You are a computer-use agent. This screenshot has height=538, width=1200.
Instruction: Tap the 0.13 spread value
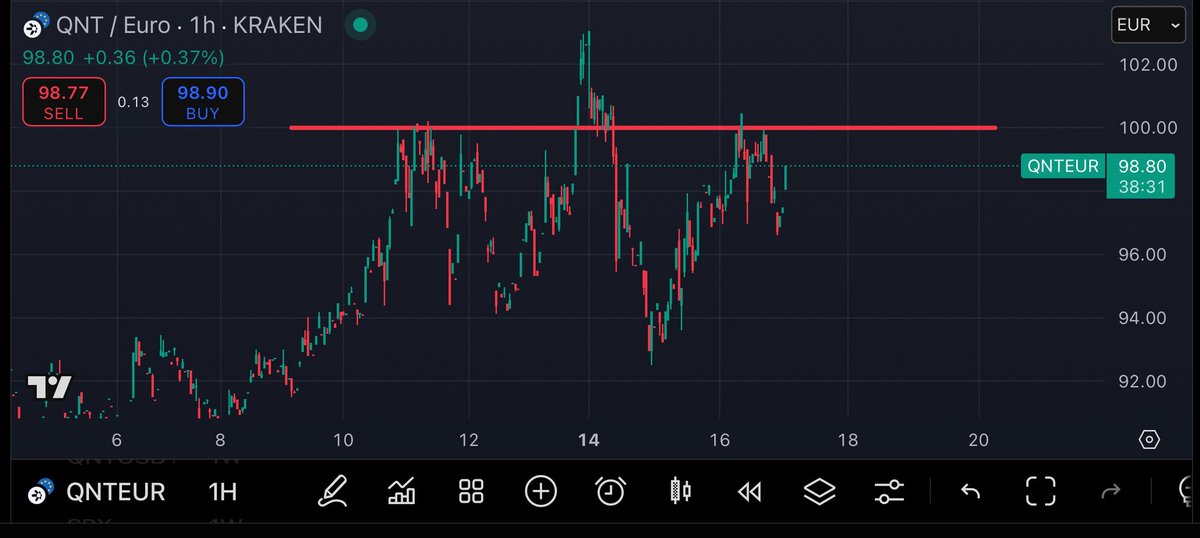coord(133,102)
